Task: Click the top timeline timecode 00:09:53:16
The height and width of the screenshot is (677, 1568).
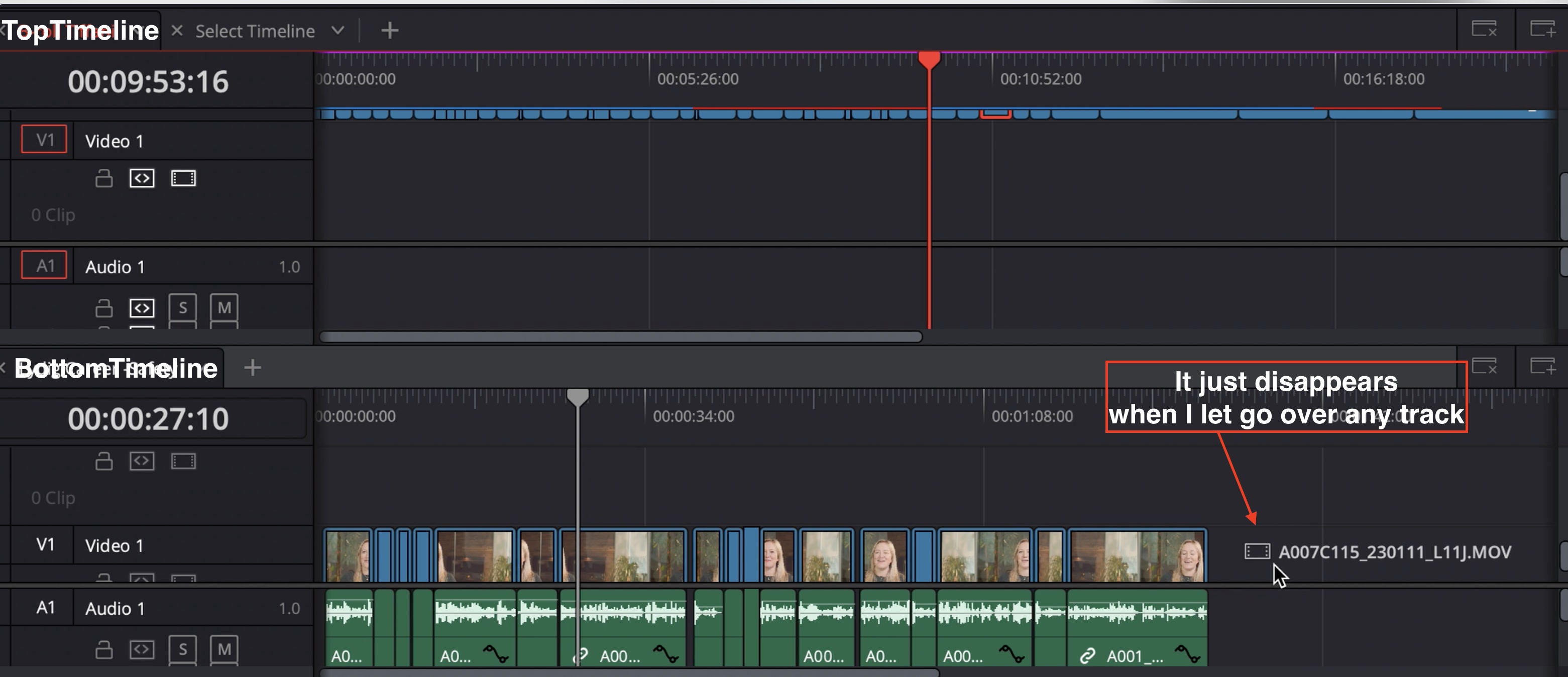Action: (148, 81)
